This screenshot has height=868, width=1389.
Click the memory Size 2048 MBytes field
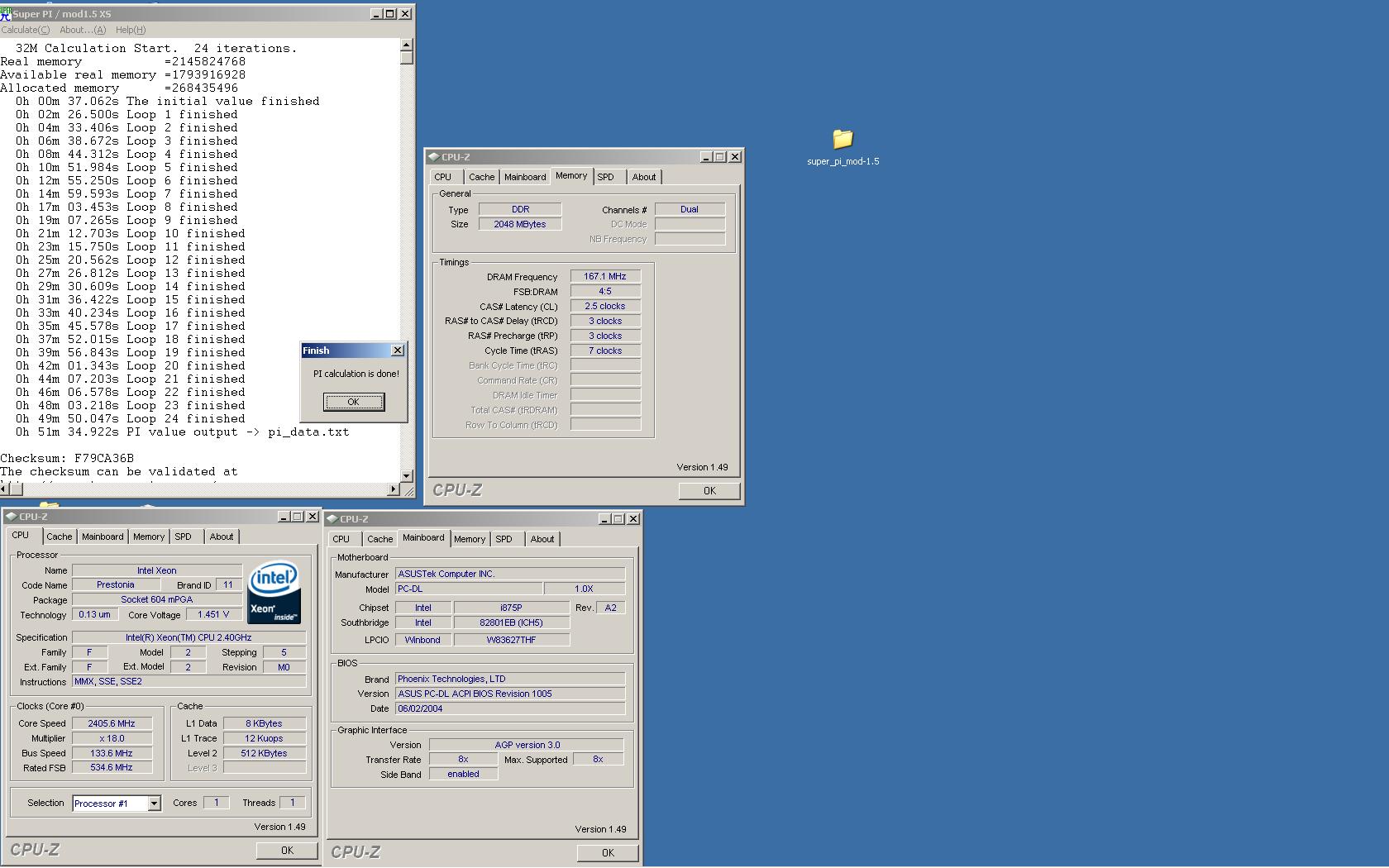click(520, 224)
